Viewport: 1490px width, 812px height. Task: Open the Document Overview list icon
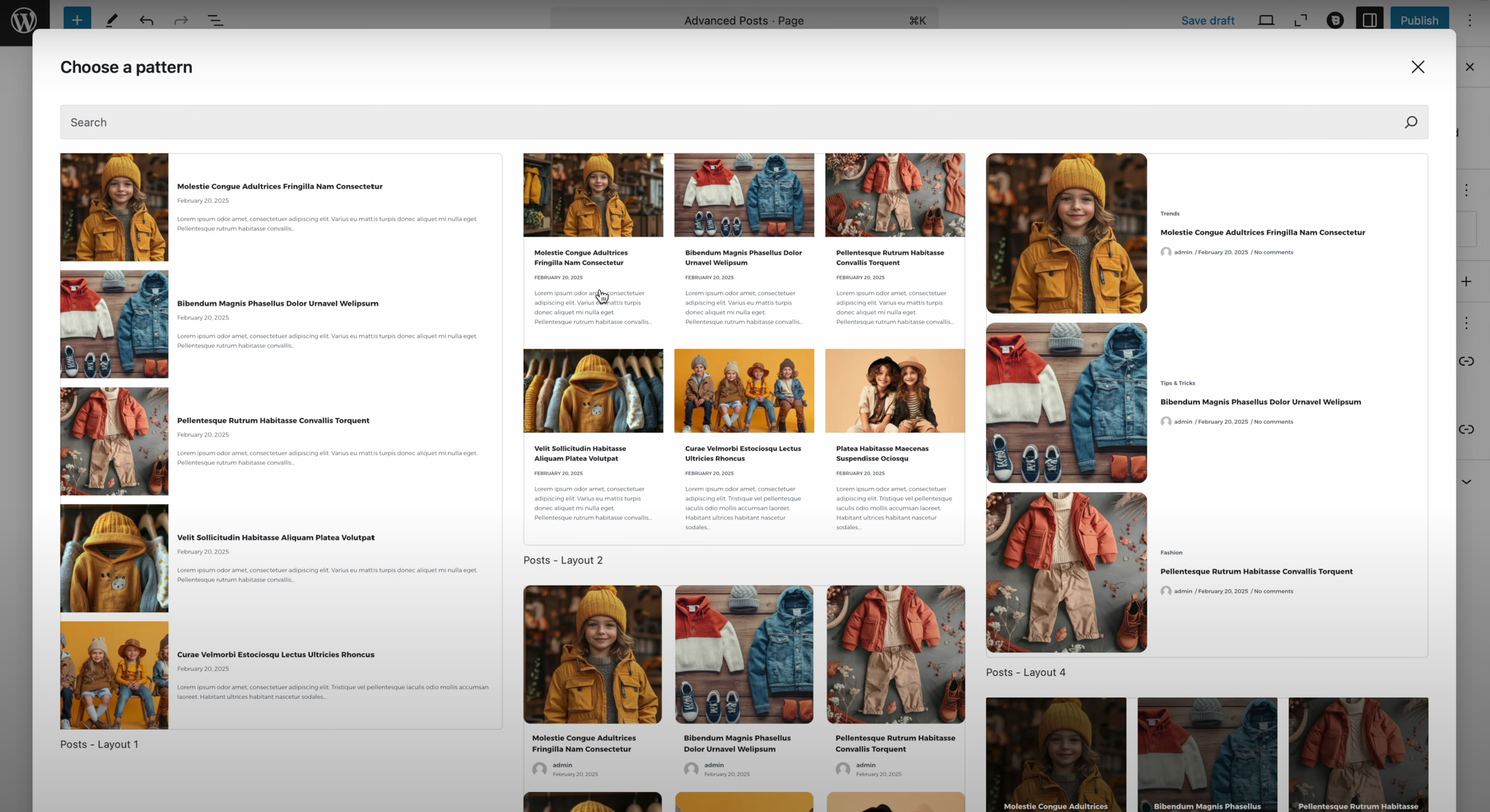click(x=215, y=20)
